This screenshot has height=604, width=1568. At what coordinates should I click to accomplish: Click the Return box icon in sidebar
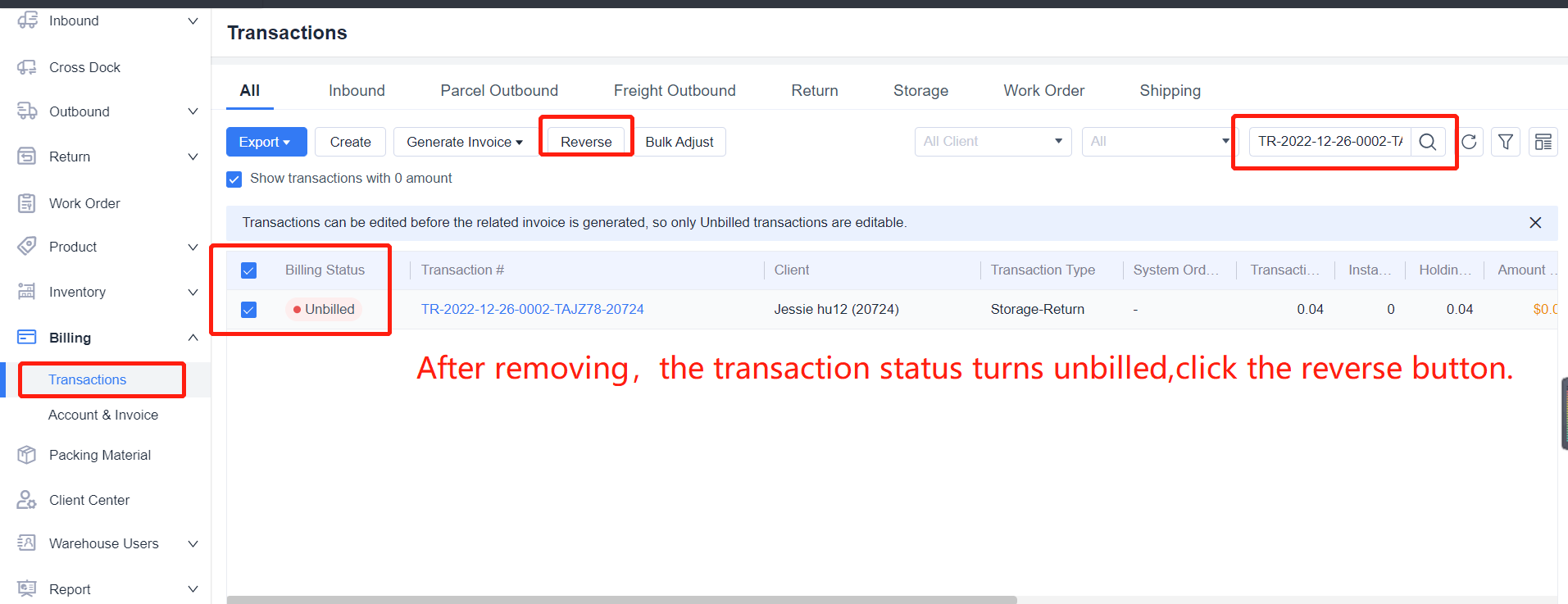27,157
